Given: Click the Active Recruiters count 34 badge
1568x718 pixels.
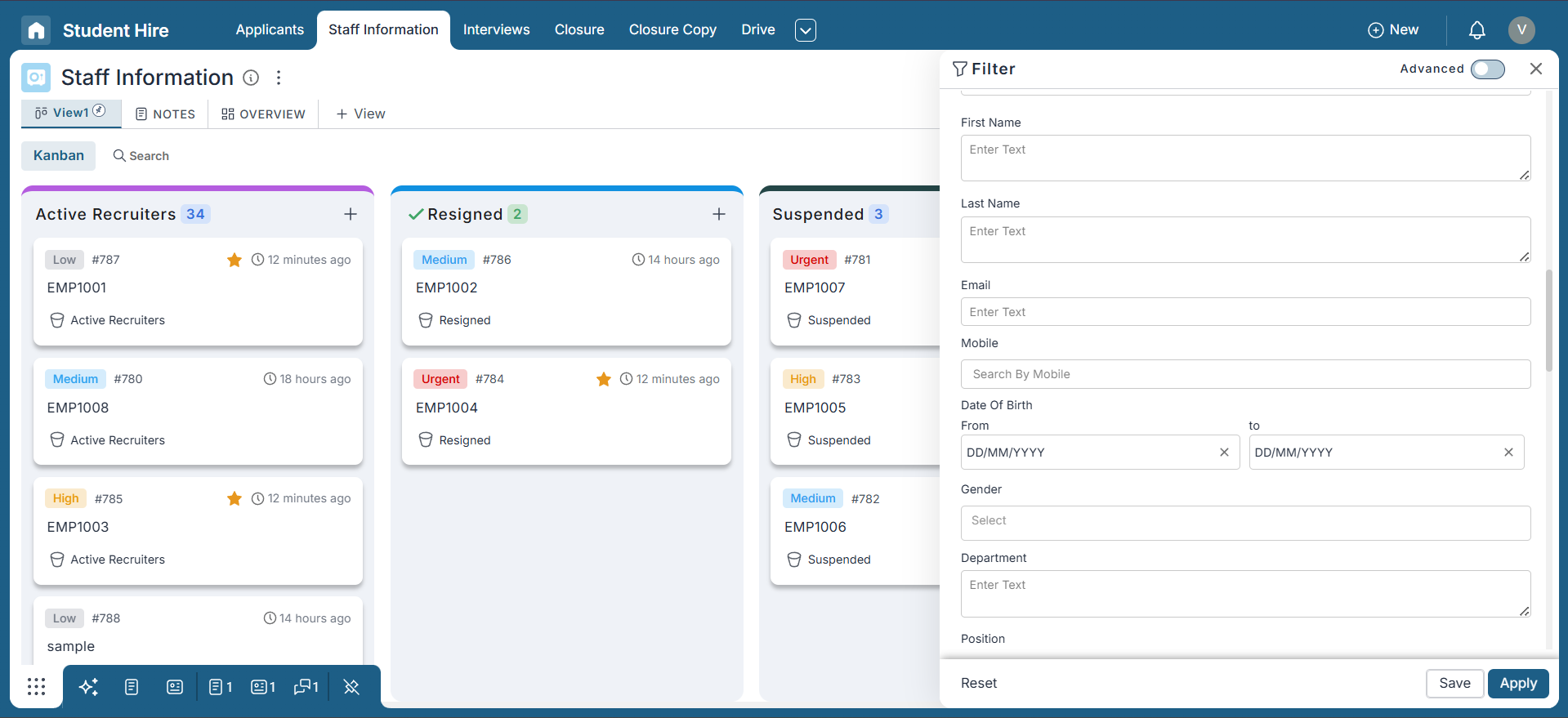Looking at the screenshot, I should (x=195, y=214).
